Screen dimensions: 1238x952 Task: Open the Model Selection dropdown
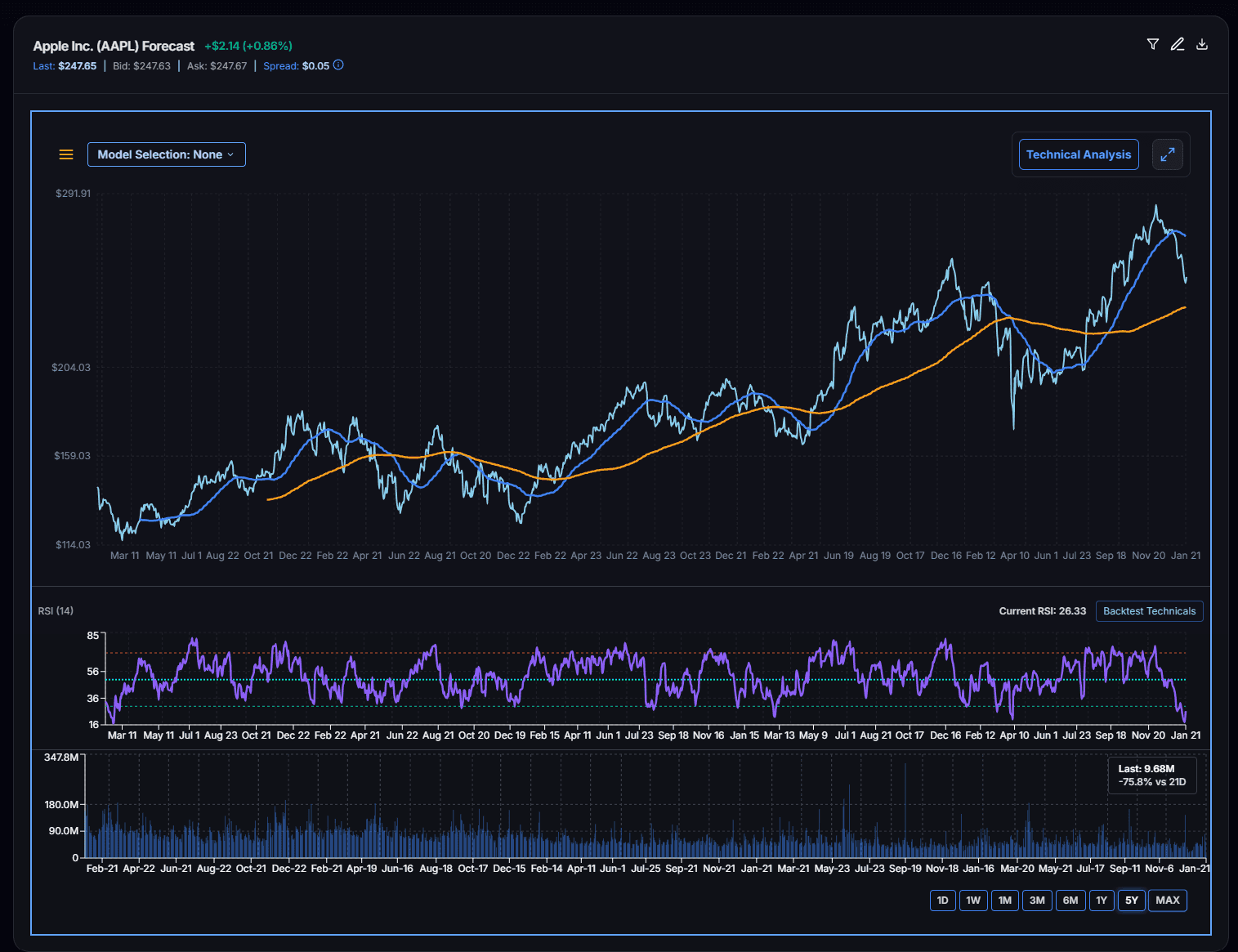pos(166,154)
